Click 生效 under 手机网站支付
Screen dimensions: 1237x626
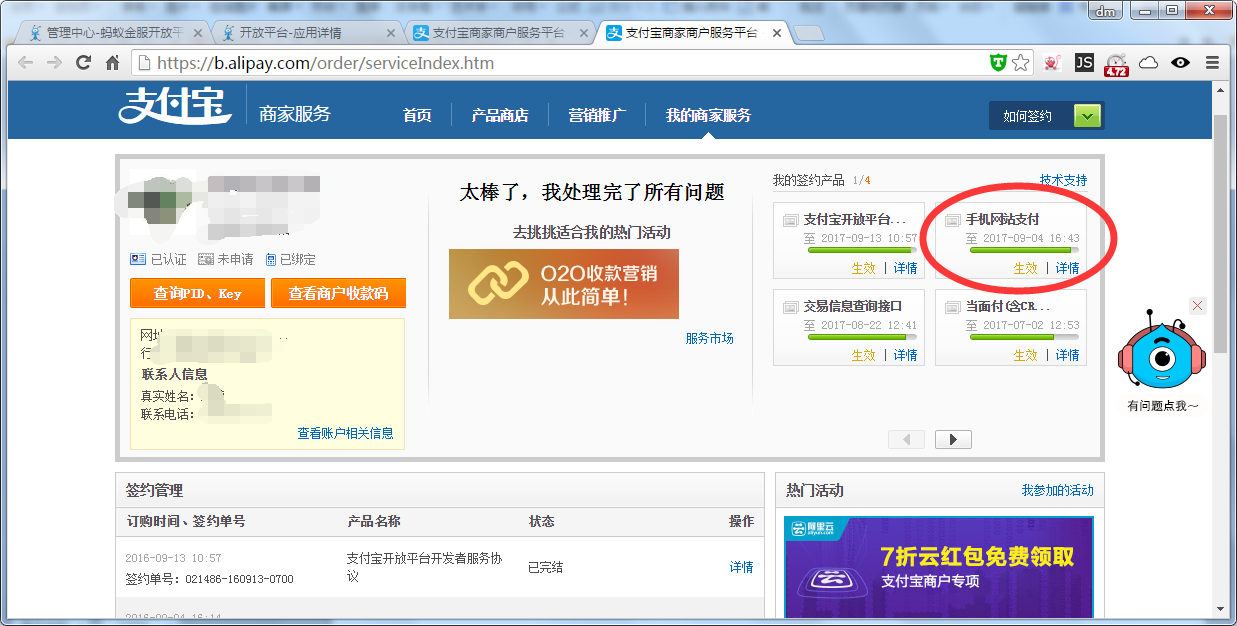point(1026,268)
